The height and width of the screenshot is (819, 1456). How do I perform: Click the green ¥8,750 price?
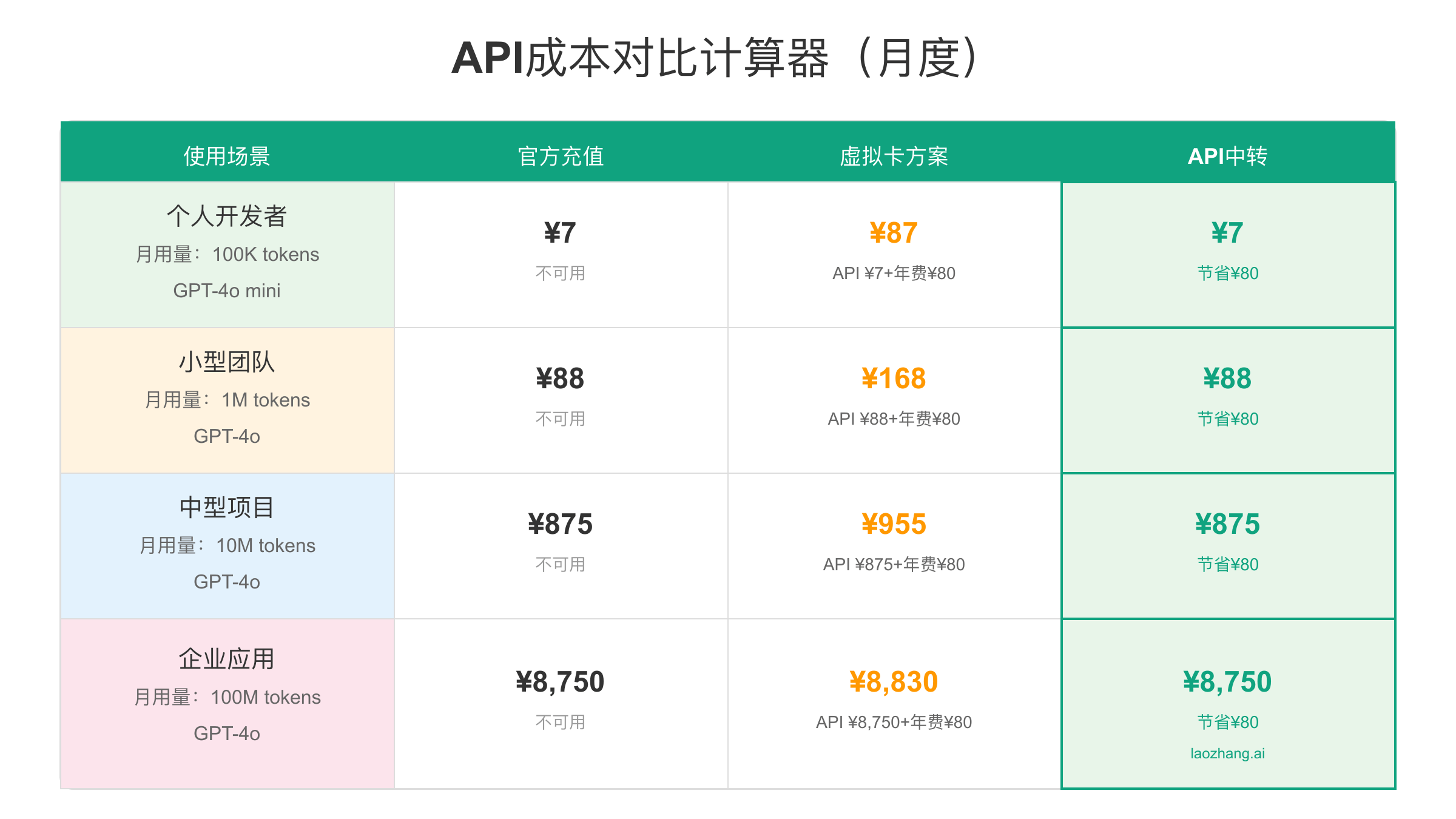(1227, 682)
